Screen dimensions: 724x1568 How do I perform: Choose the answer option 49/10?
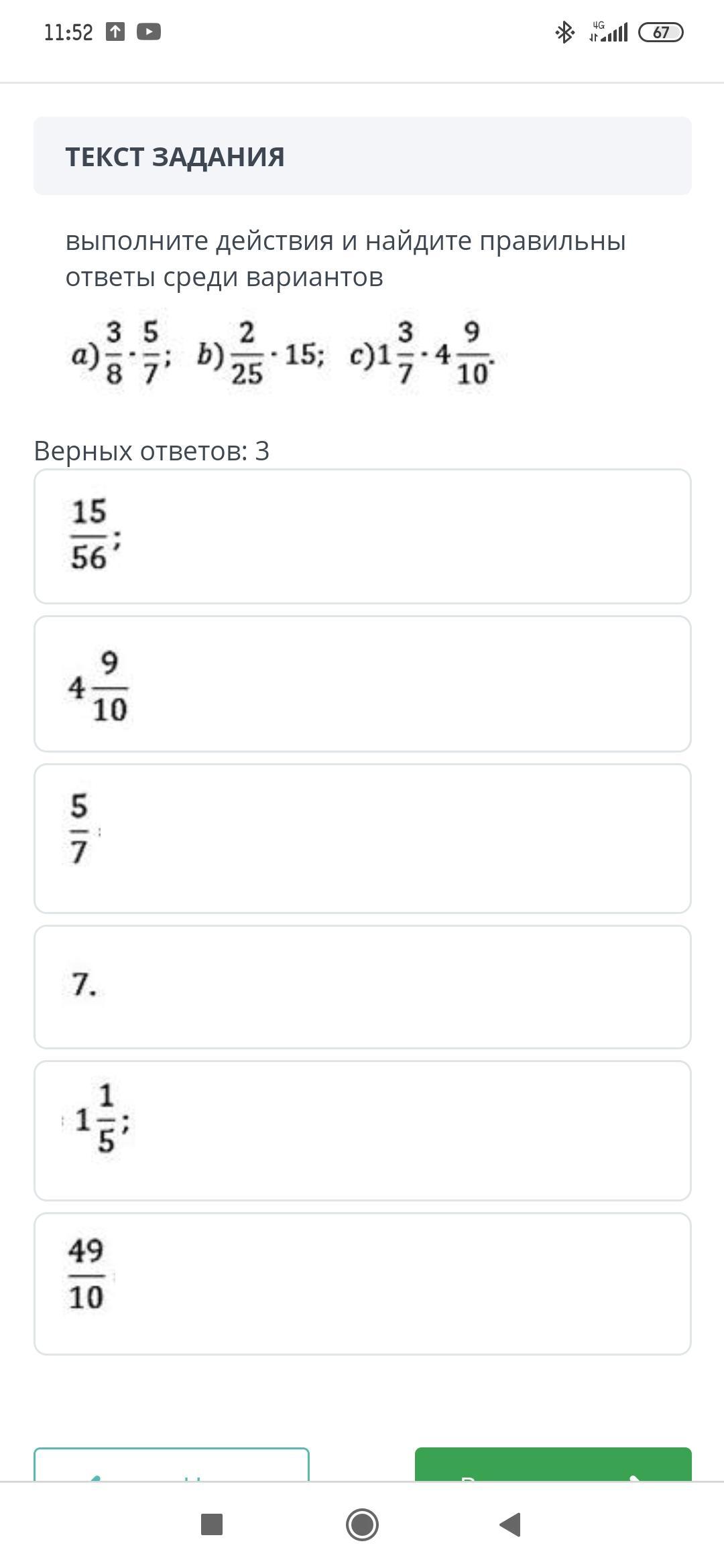pyautogui.click(x=362, y=1283)
